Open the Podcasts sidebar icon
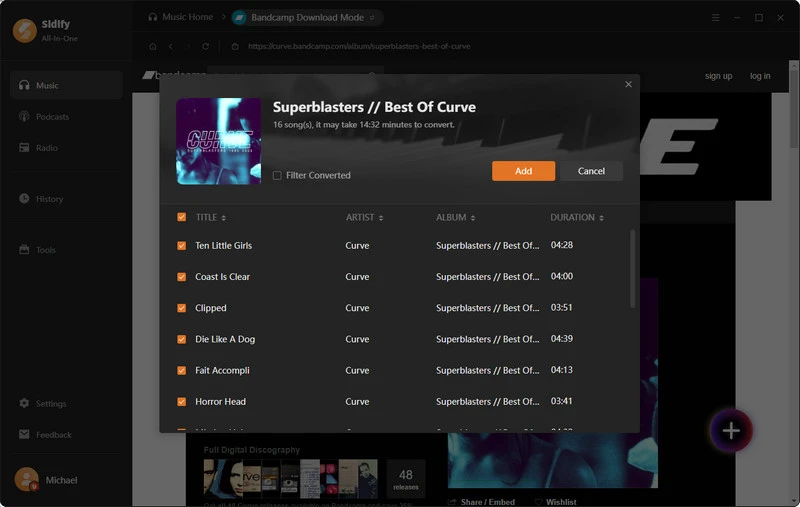Image resolution: width=800 pixels, height=507 pixels. pyautogui.click(x=24, y=116)
